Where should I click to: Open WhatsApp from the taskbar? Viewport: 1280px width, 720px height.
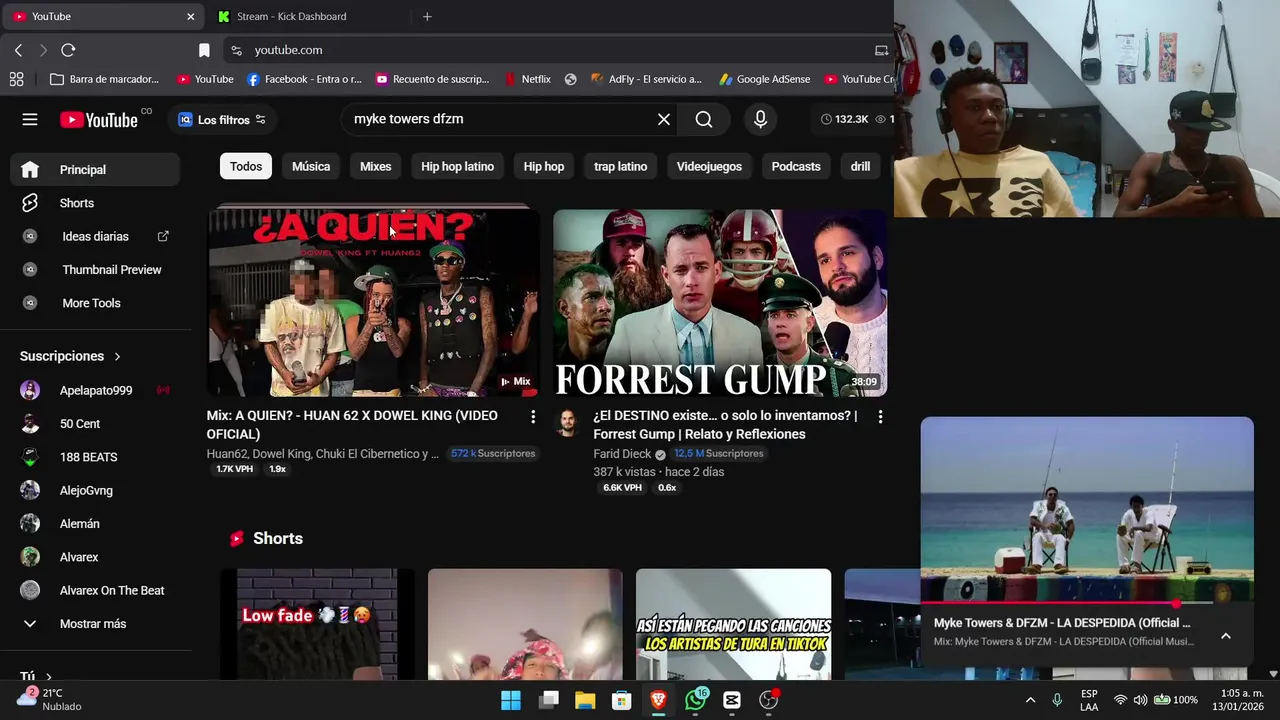click(695, 700)
